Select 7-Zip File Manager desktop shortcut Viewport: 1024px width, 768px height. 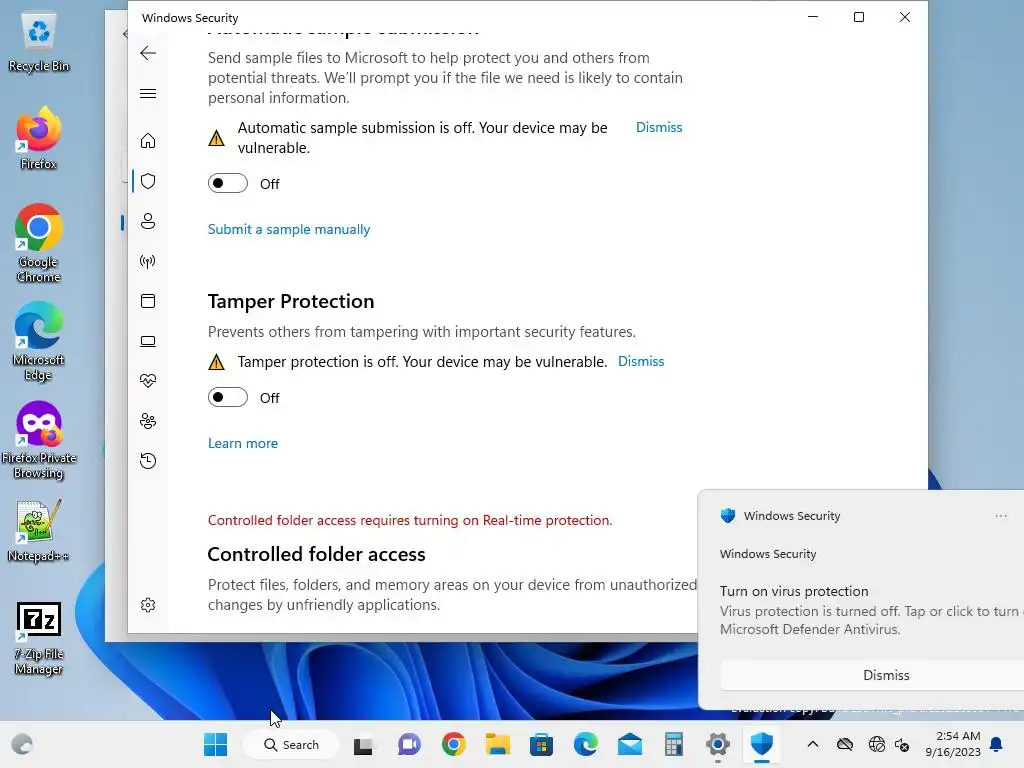tap(39, 638)
